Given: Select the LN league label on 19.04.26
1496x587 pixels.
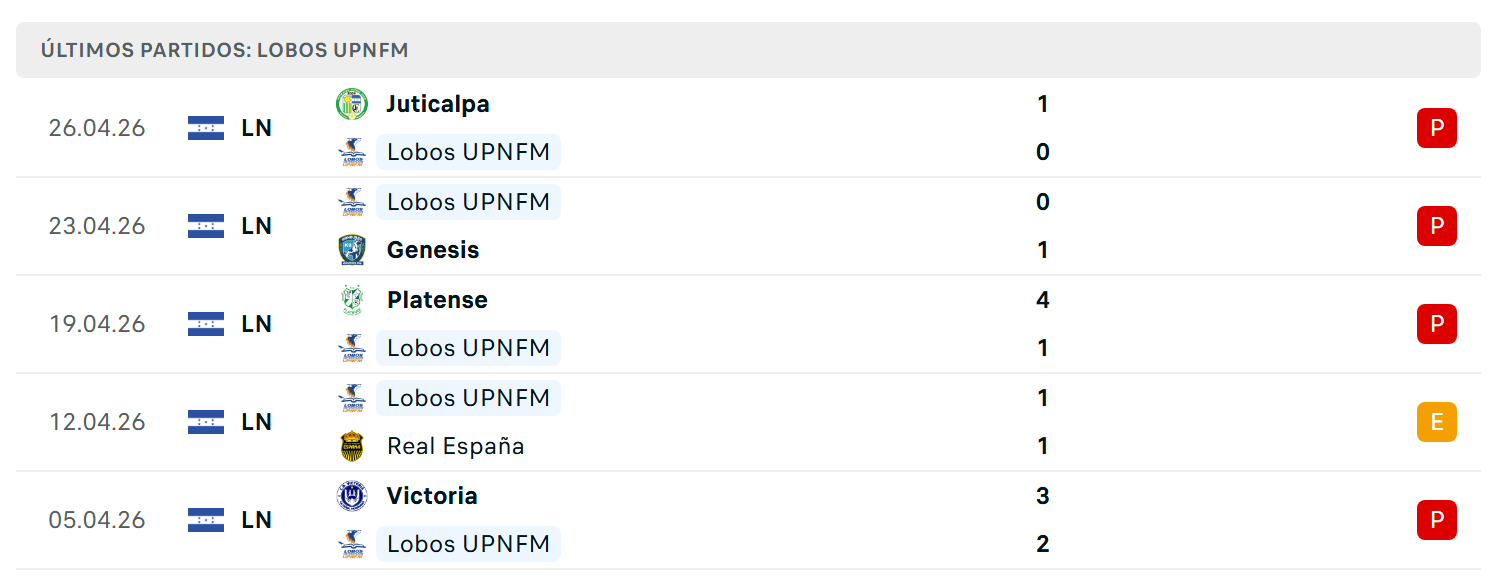Looking at the screenshot, I should tap(257, 324).
